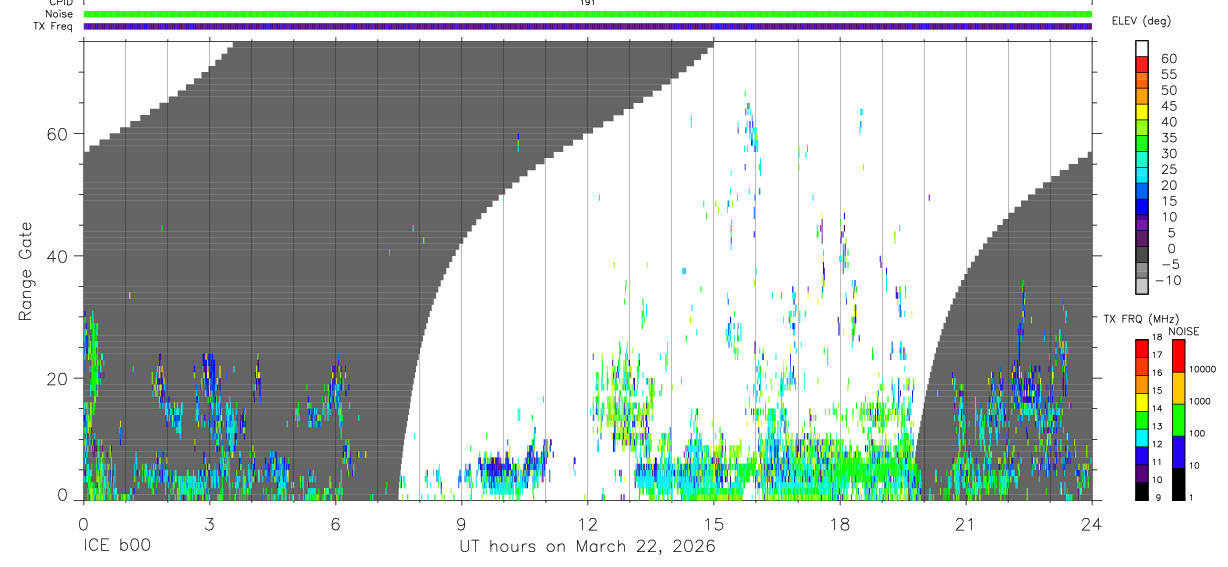The height and width of the screenshot is (567, 1228).
Task: Click the '-5' ELEV colorbar value
Action: click(x=1169, y=264)
